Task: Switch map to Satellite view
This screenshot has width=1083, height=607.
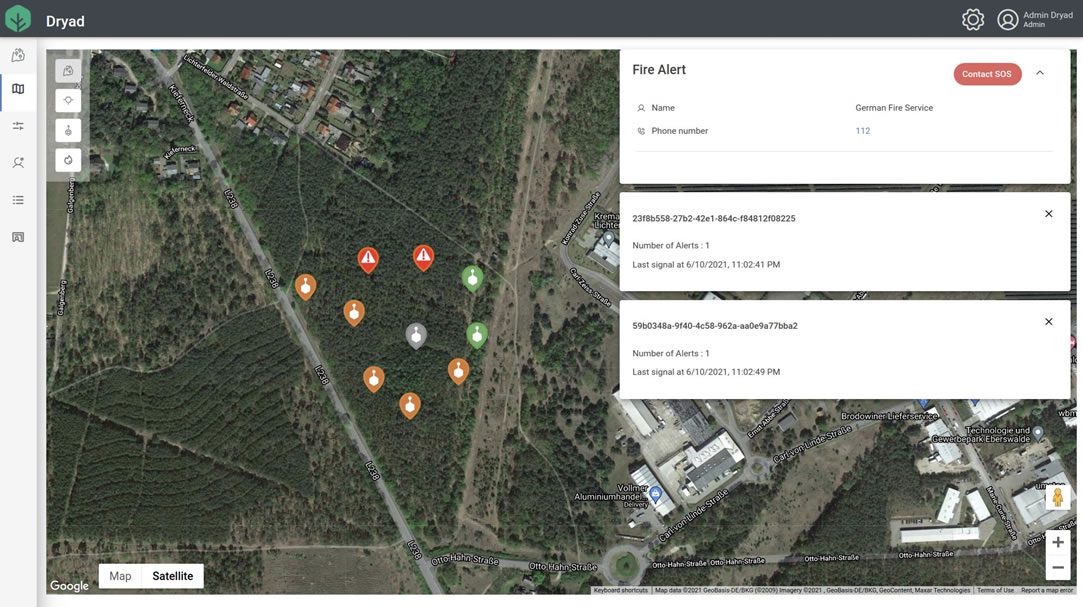Action: [172, 576]
